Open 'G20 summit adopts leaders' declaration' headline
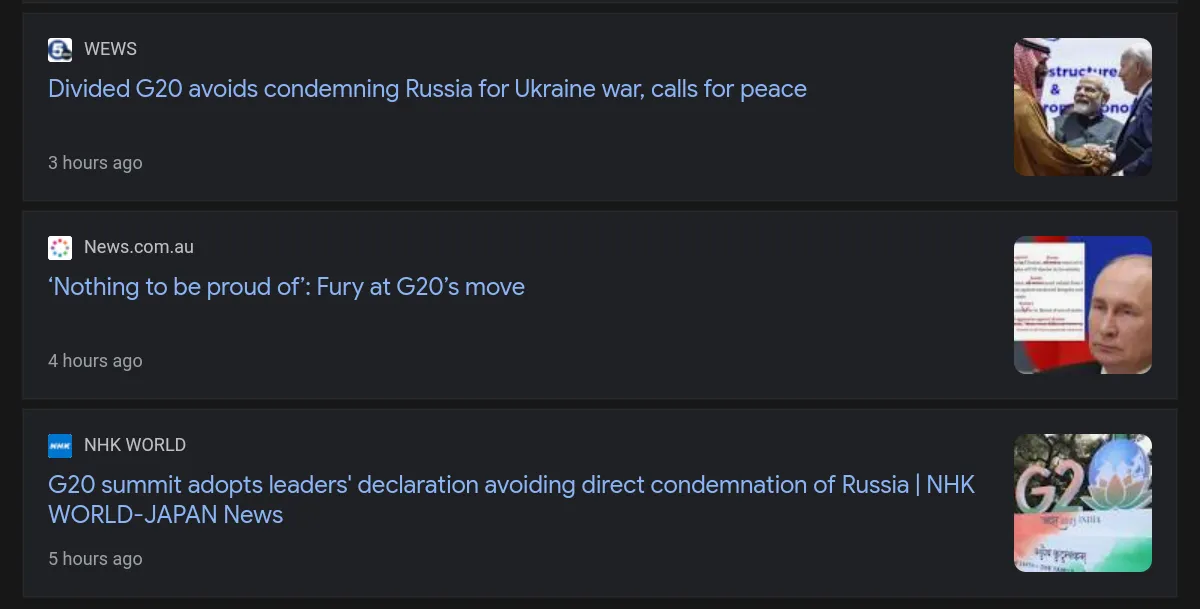 pos(480,485)
